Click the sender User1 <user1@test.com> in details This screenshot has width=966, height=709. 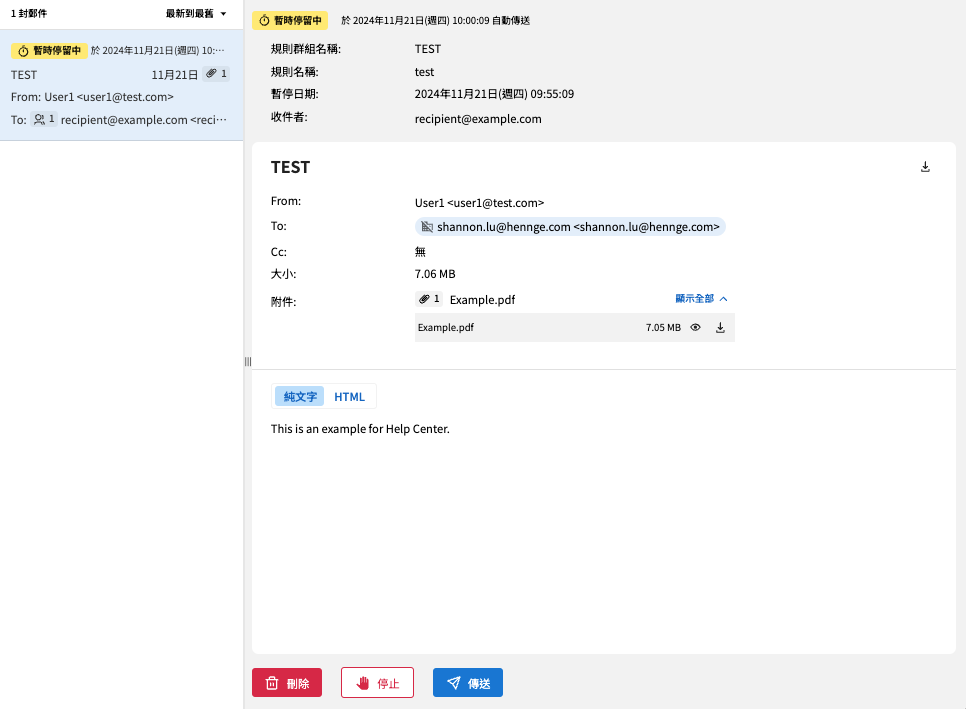click(x=479, y=203)
